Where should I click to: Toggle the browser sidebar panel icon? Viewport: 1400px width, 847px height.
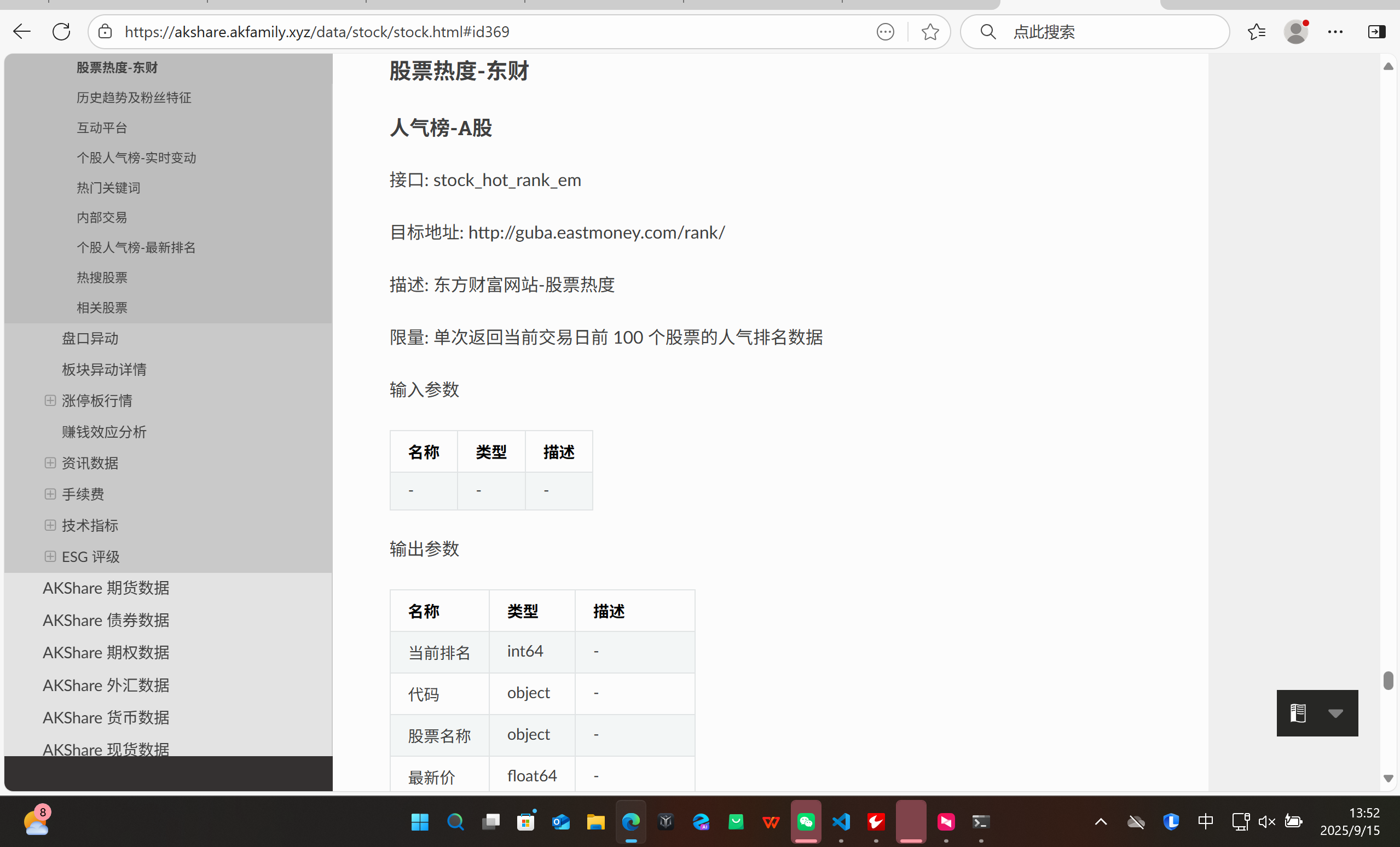(x=1376, y=32)
